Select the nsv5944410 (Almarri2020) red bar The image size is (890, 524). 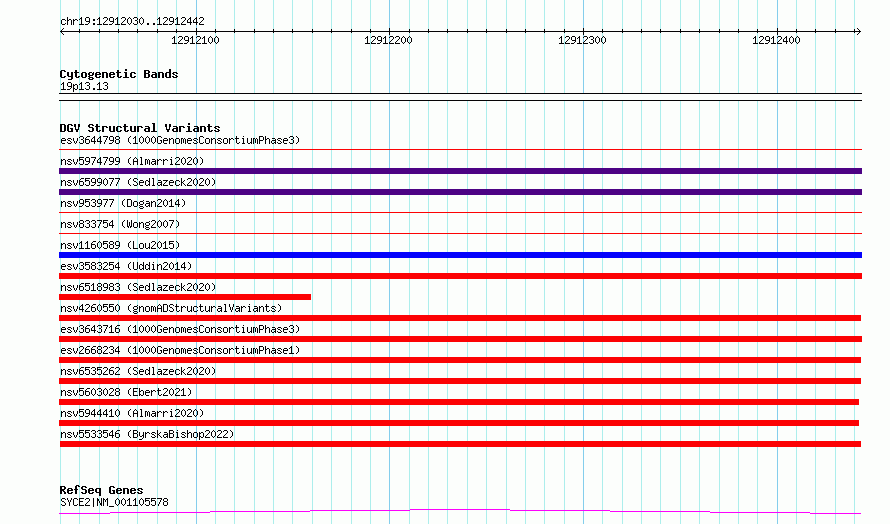point(459,423)
